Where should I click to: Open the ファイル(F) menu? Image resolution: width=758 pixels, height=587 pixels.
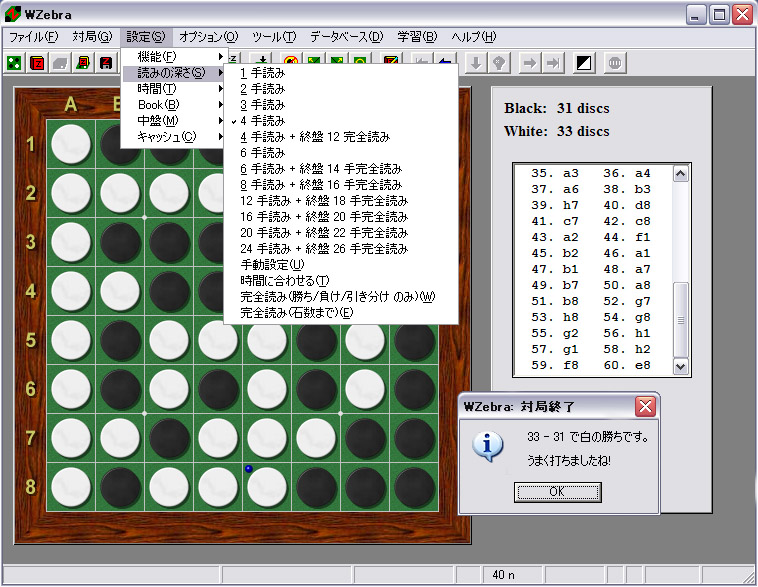[33, 37]
